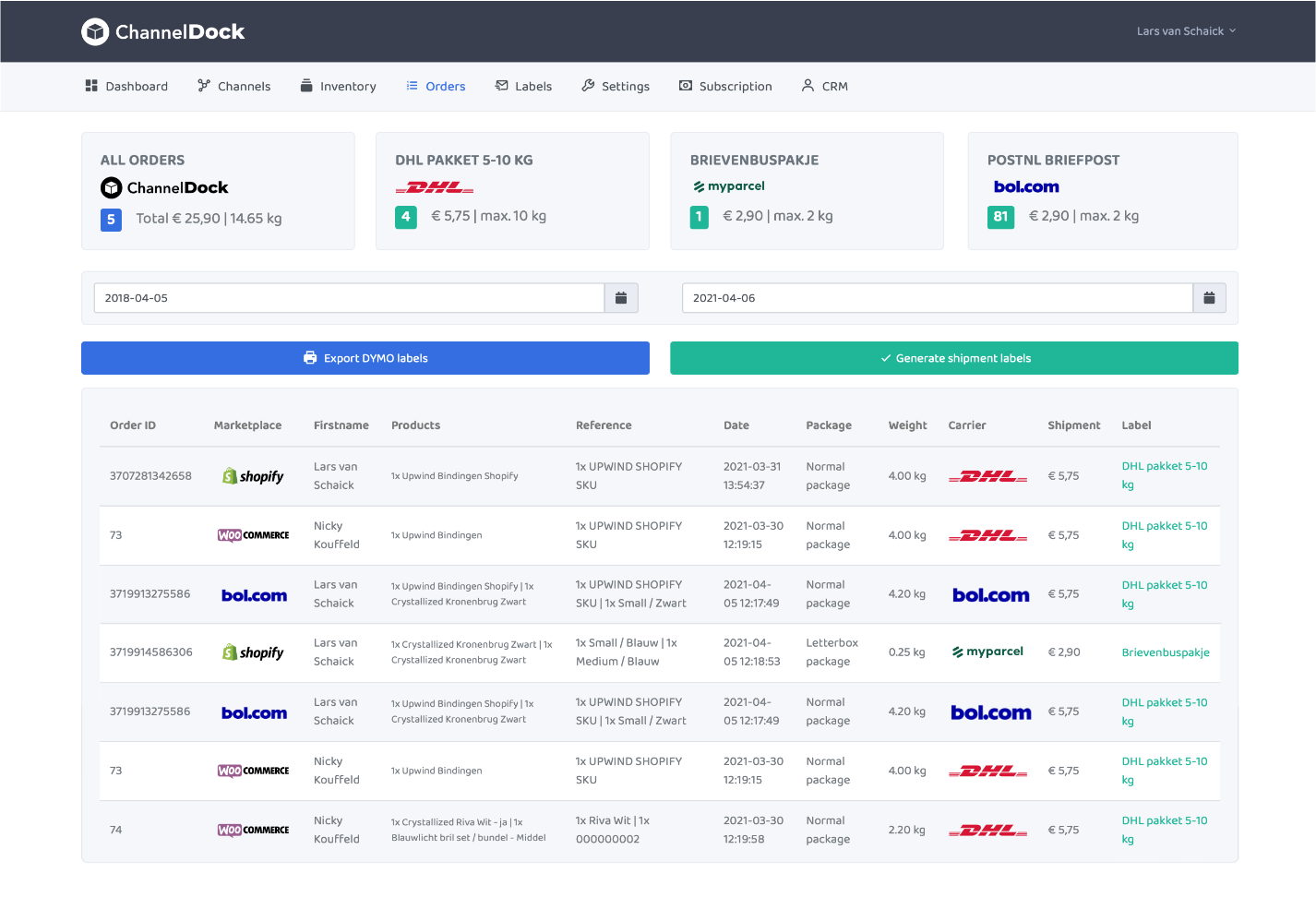Image resolution: width=1316 pixels, height=897 pixels.
Task: Select the Orders menu item
Action: coord(436,86)
